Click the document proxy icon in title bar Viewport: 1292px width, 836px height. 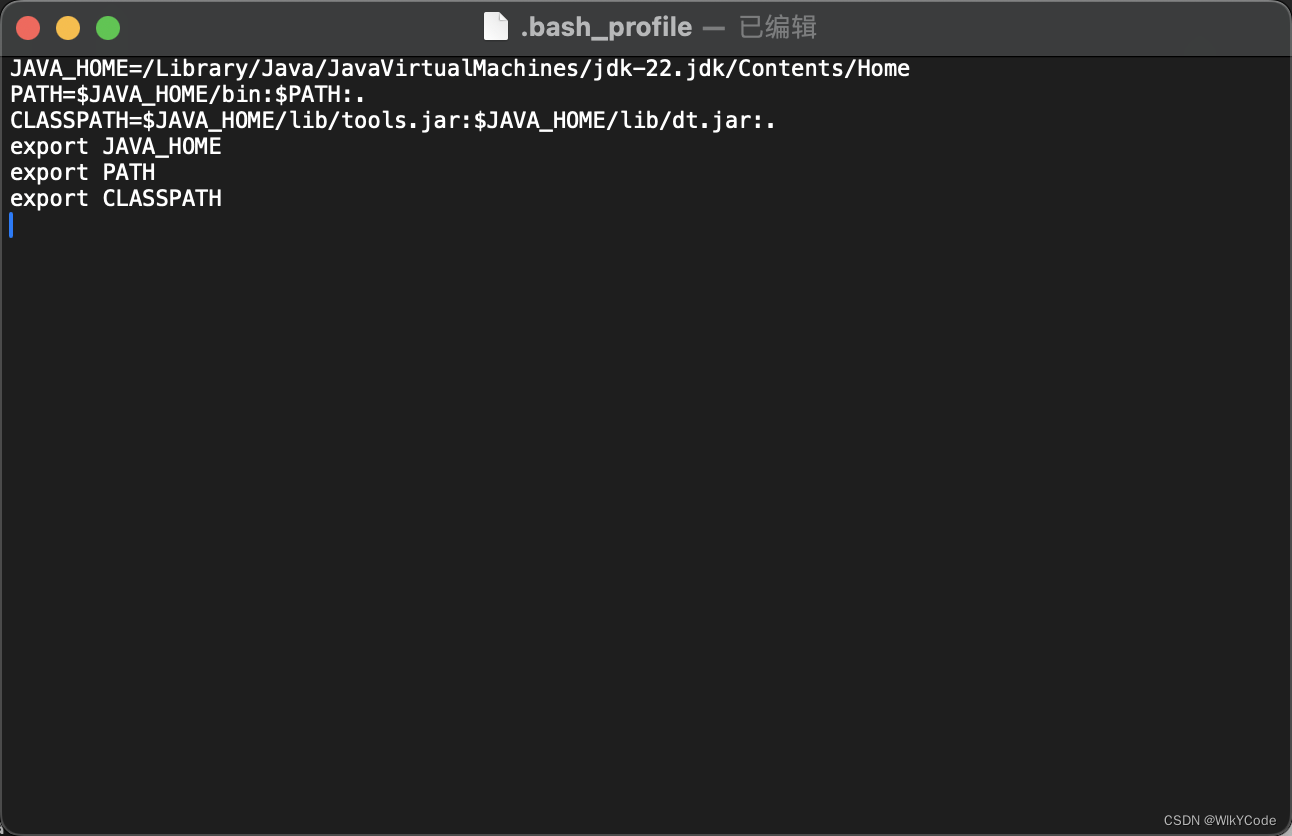point(496,27)
